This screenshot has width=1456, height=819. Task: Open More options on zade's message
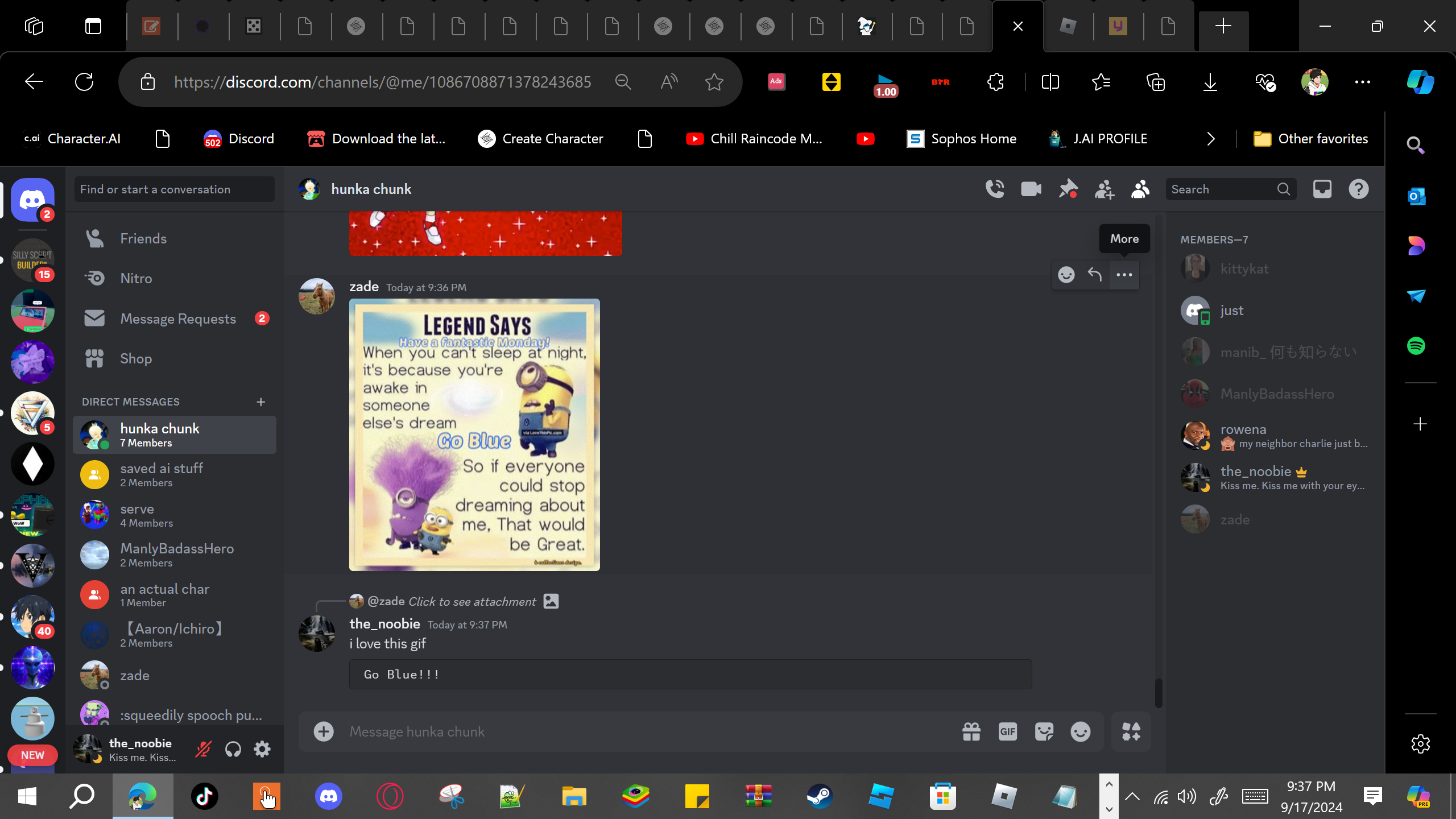click(1124, 275)
